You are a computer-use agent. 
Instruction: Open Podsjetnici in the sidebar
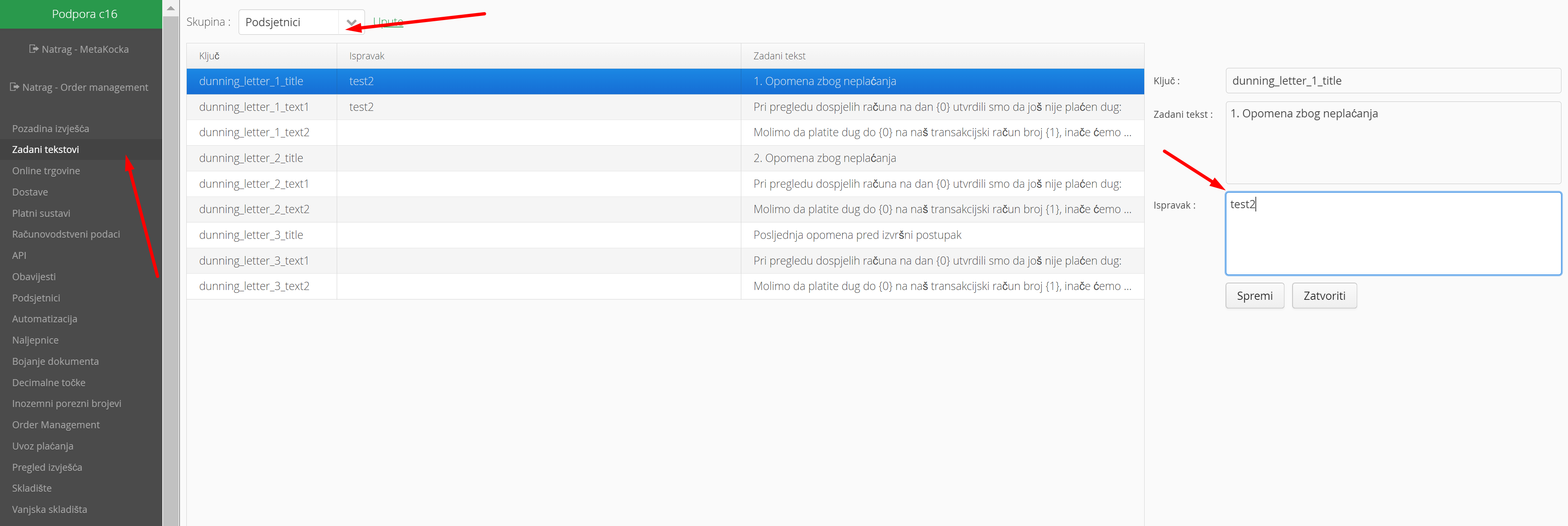point(36,298)
